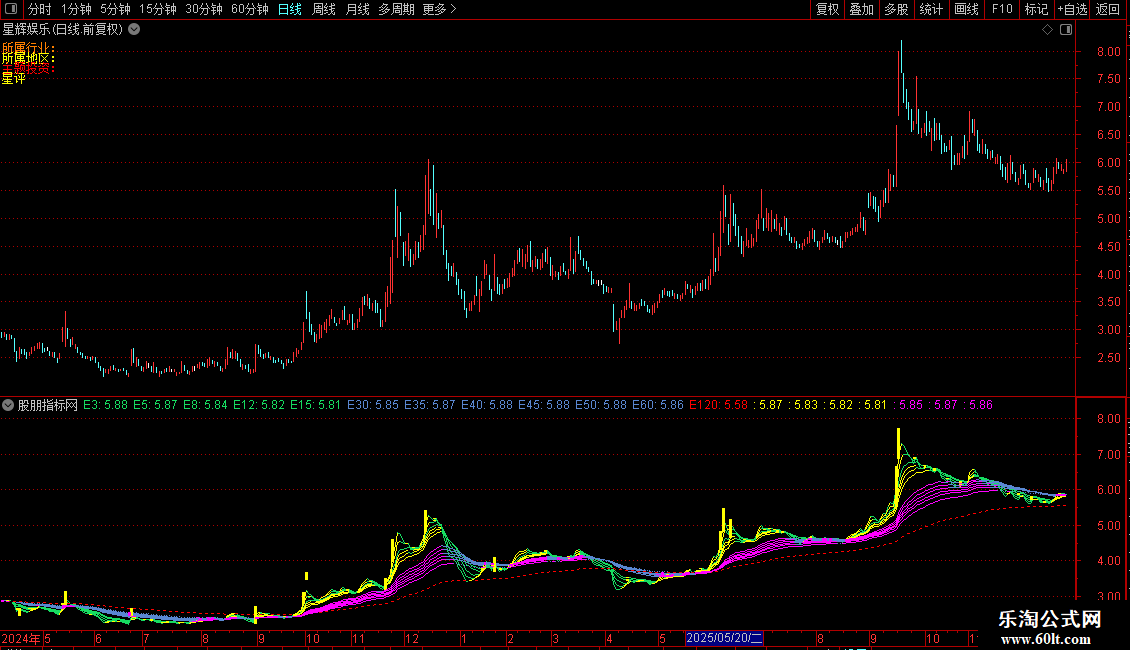
Task: Click the 星辉娱乐(日线.前复权) chart title
Action: coord(63,30)
